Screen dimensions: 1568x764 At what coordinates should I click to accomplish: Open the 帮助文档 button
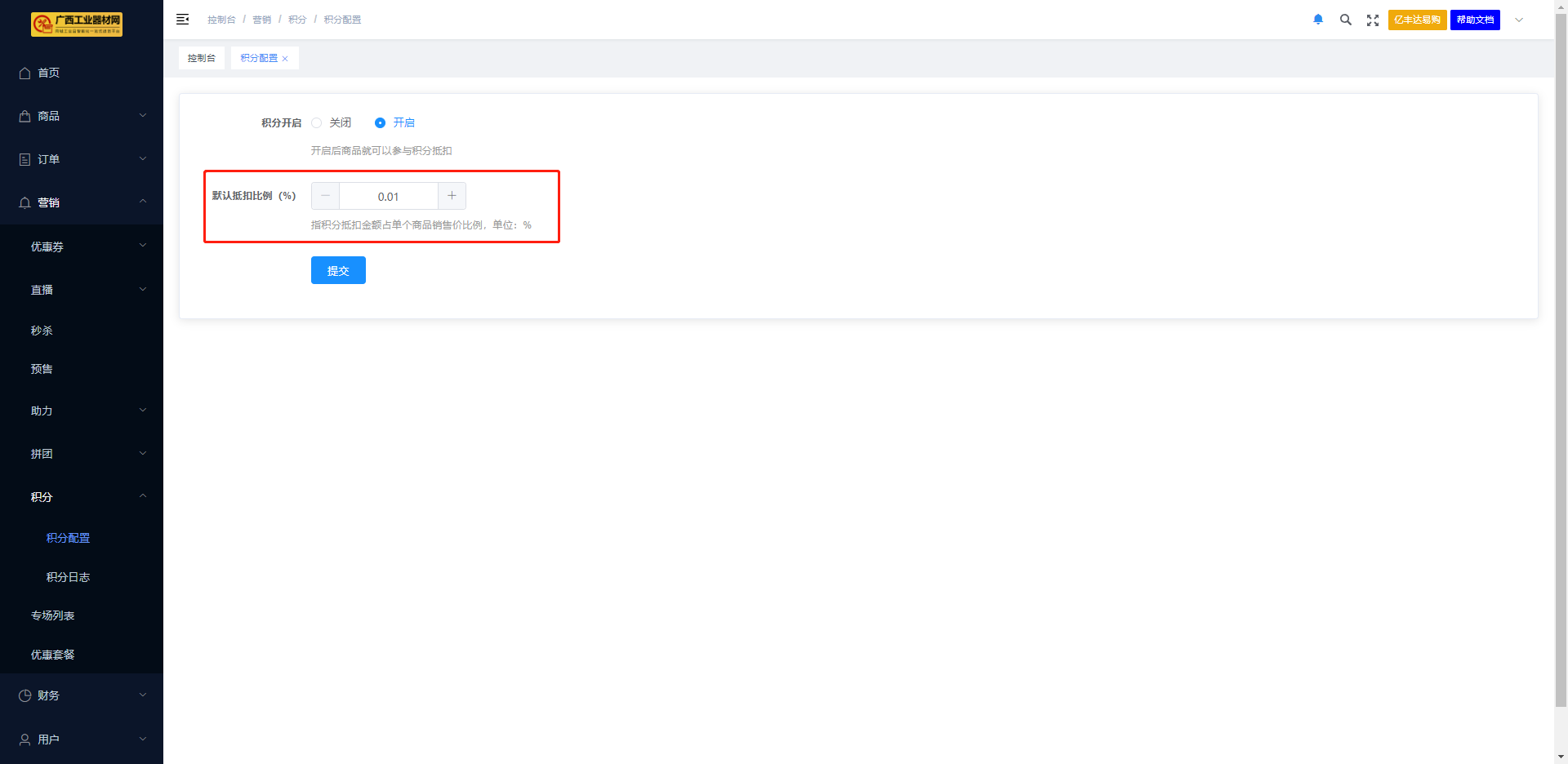(1475, 20)
